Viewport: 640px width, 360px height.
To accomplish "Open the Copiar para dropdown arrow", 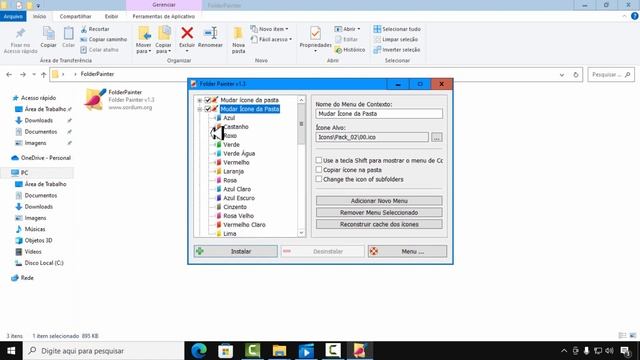I will 169,51.
